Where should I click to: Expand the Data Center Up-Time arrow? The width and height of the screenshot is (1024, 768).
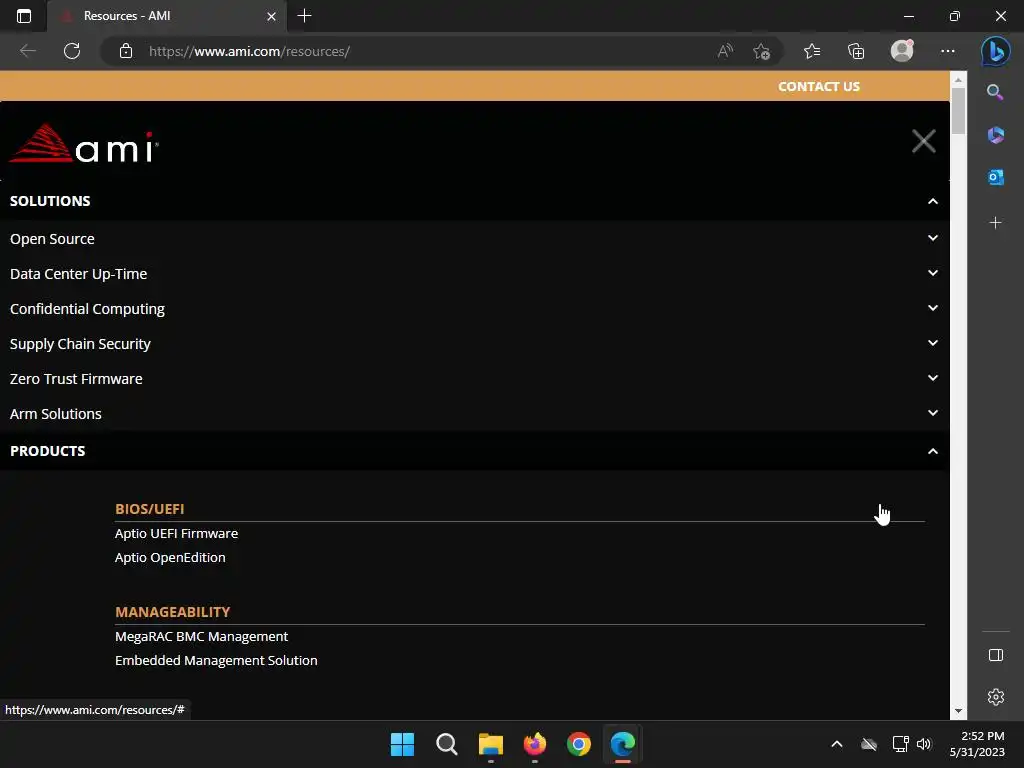coord(933,273)
